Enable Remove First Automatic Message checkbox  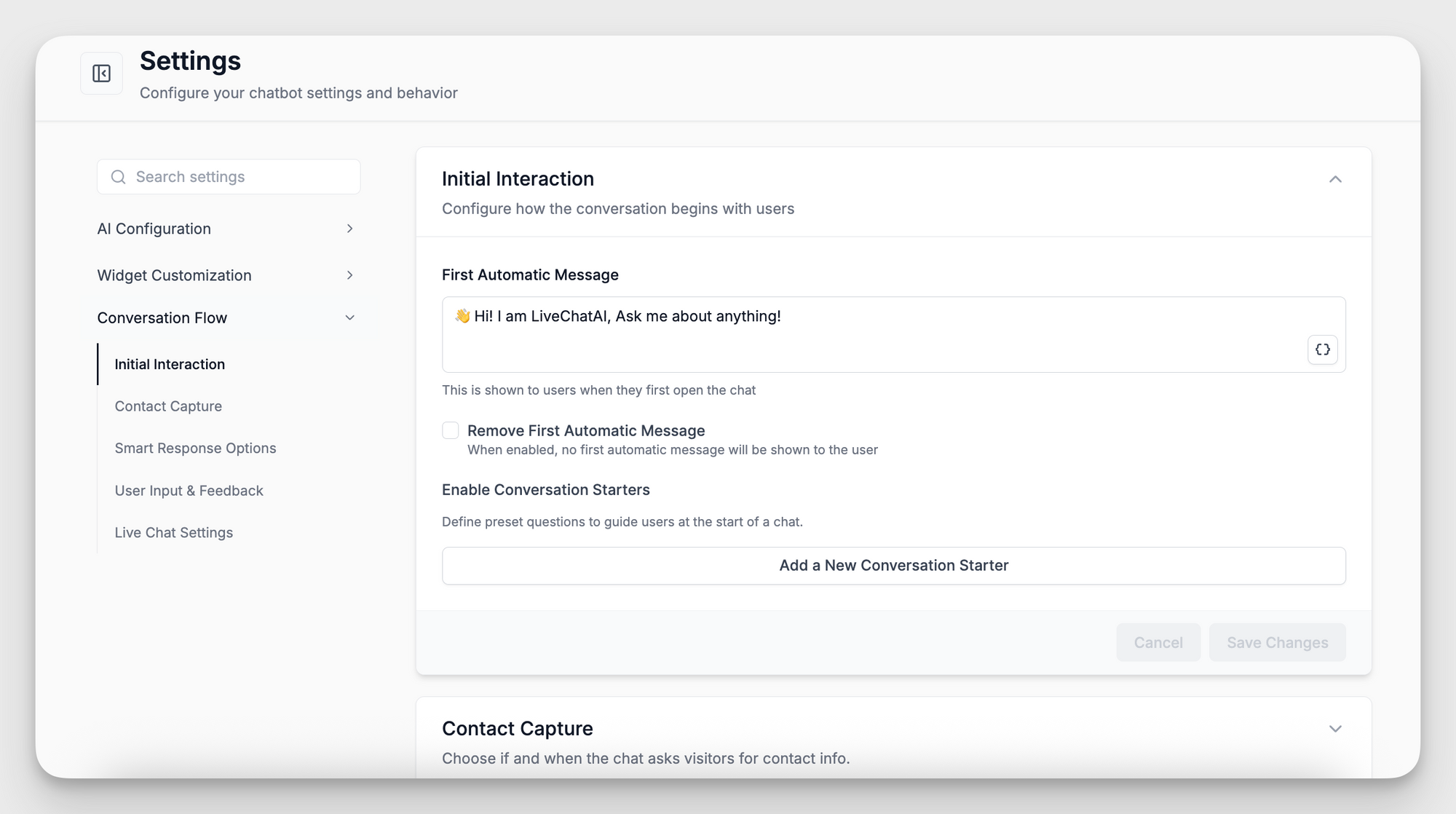(451, 430)
